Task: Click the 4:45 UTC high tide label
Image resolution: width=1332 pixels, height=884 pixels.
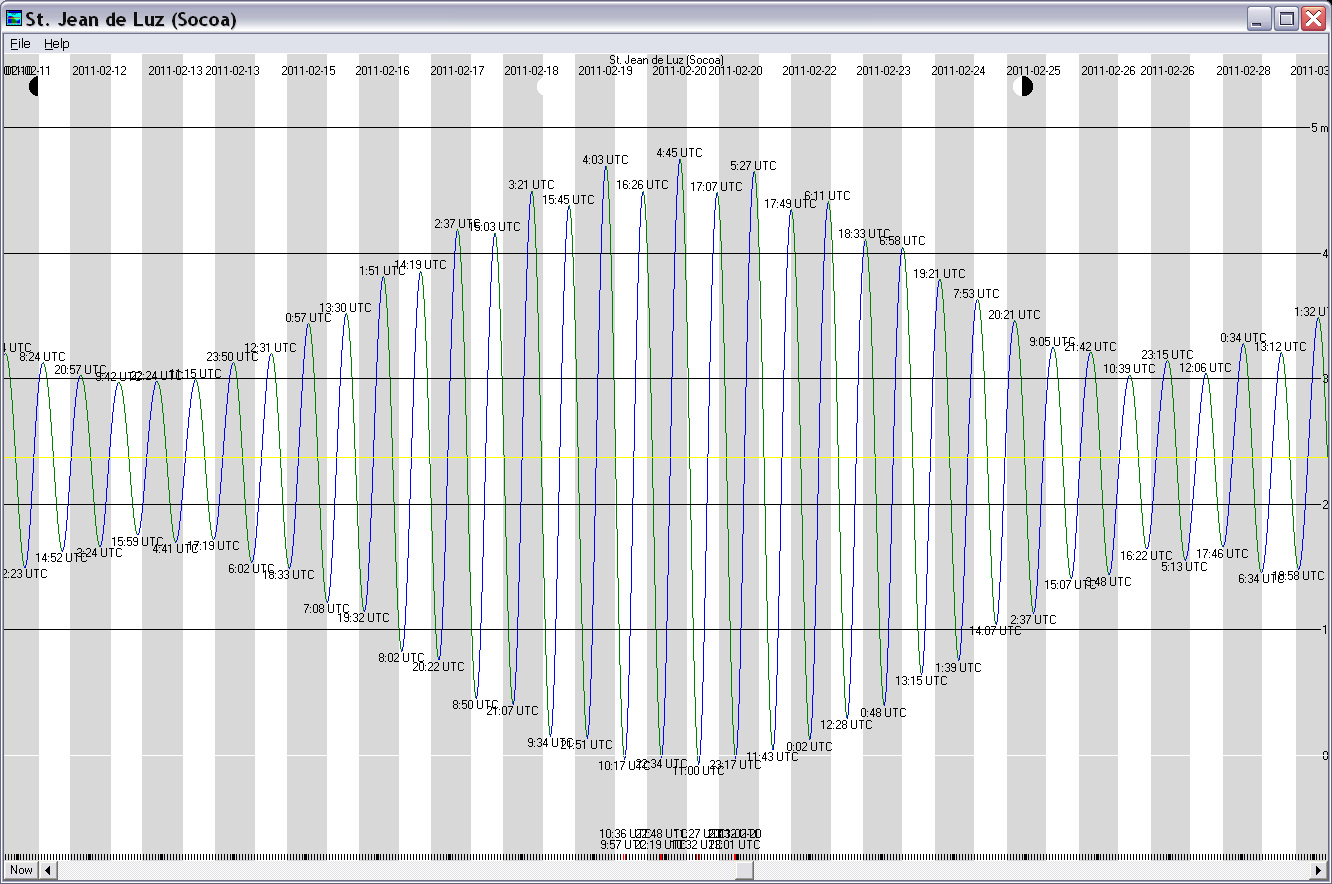Action: click(679, 153)
